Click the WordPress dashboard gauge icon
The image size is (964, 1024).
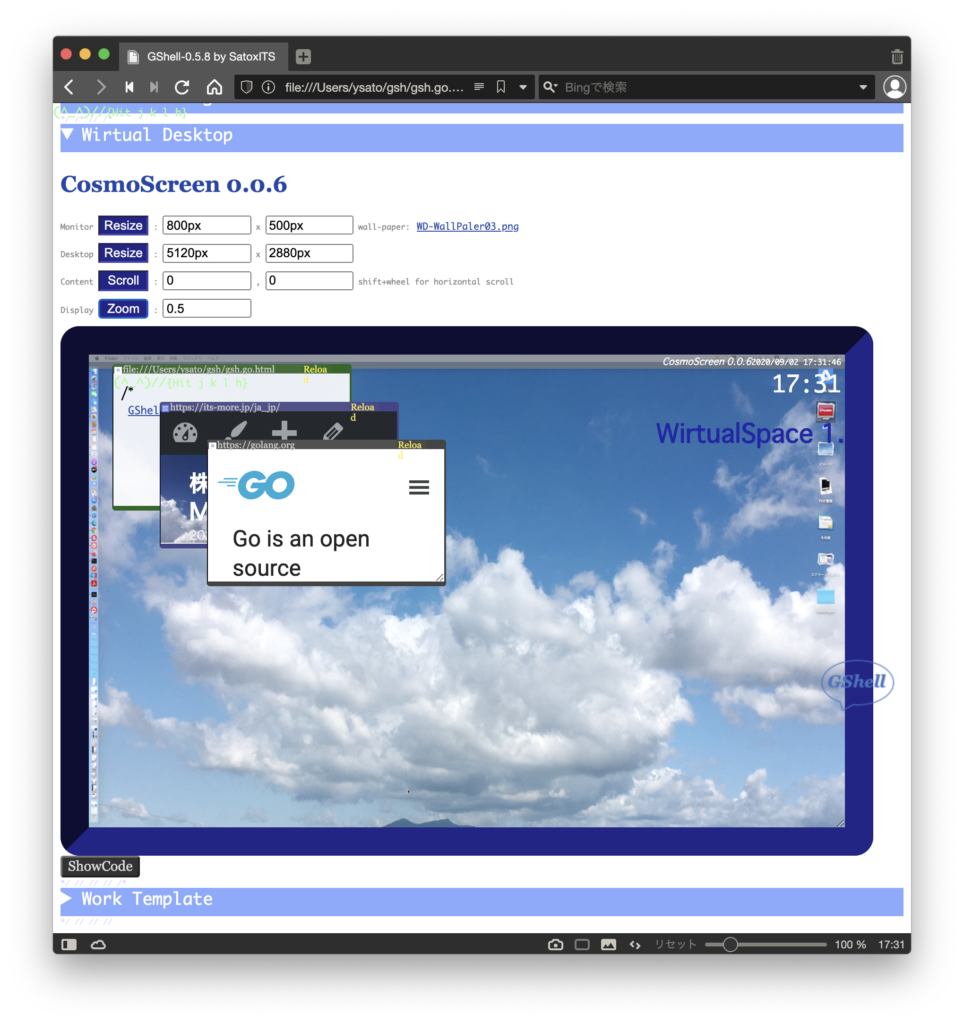tap(185, 432)
